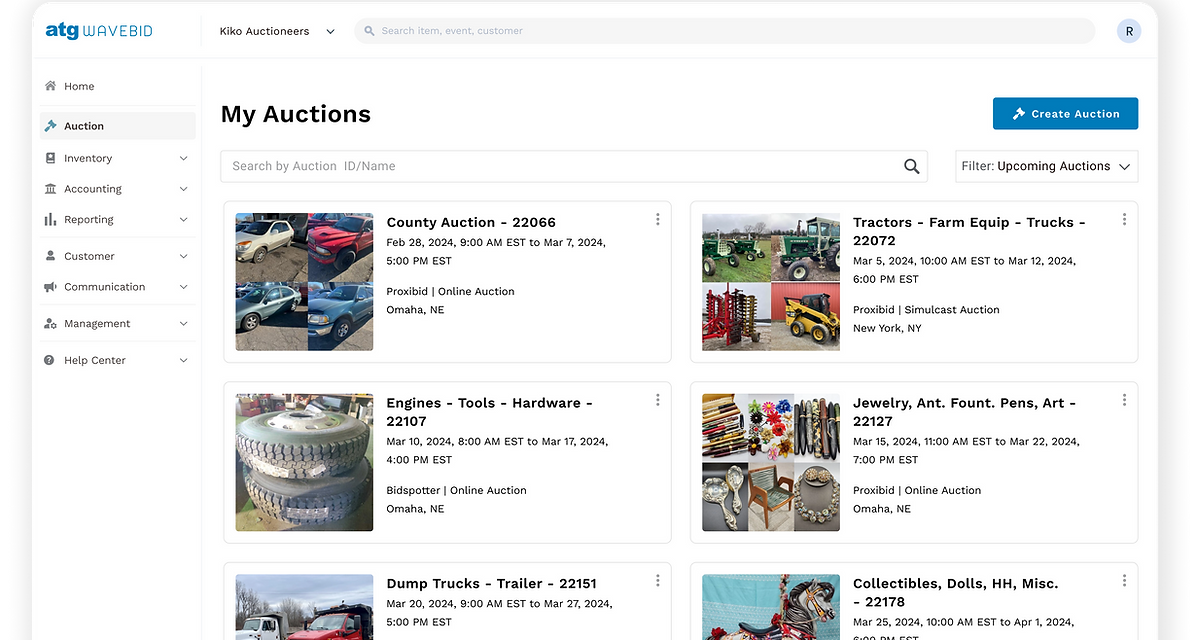Screen dimensions: 1197x640
Task: Open options menu for Collectibles, Dolls, HH auction
Action: pyautogui.click(x=1124, y=581)
